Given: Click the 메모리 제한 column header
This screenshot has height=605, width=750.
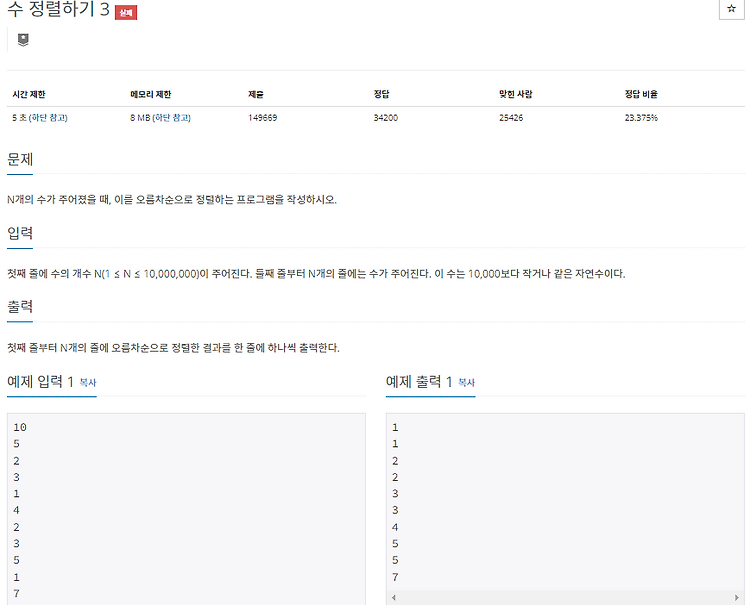Looking at the screenshot, I should point(151,94).
